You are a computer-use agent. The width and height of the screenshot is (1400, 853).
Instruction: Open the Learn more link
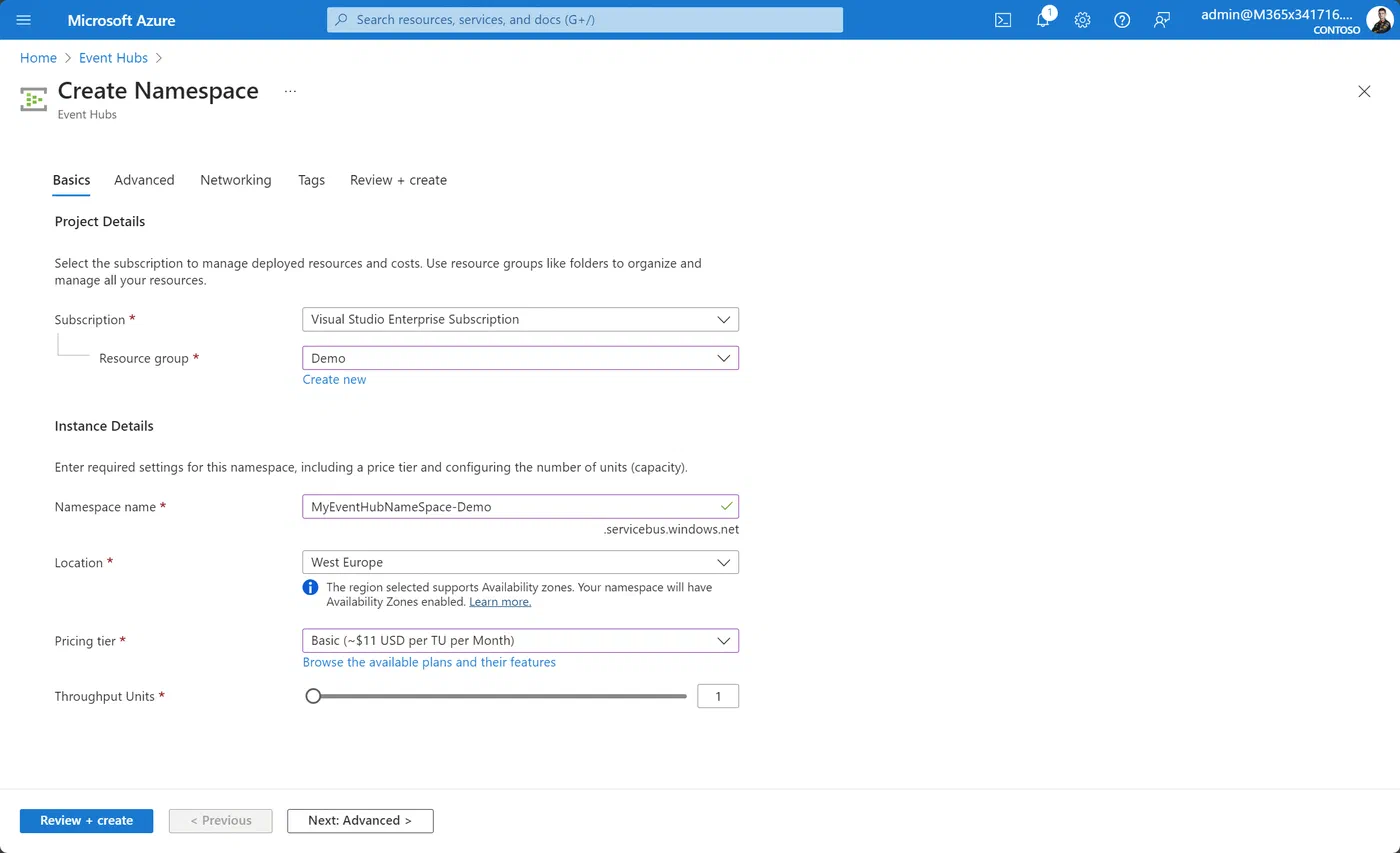tap(500, 602)
